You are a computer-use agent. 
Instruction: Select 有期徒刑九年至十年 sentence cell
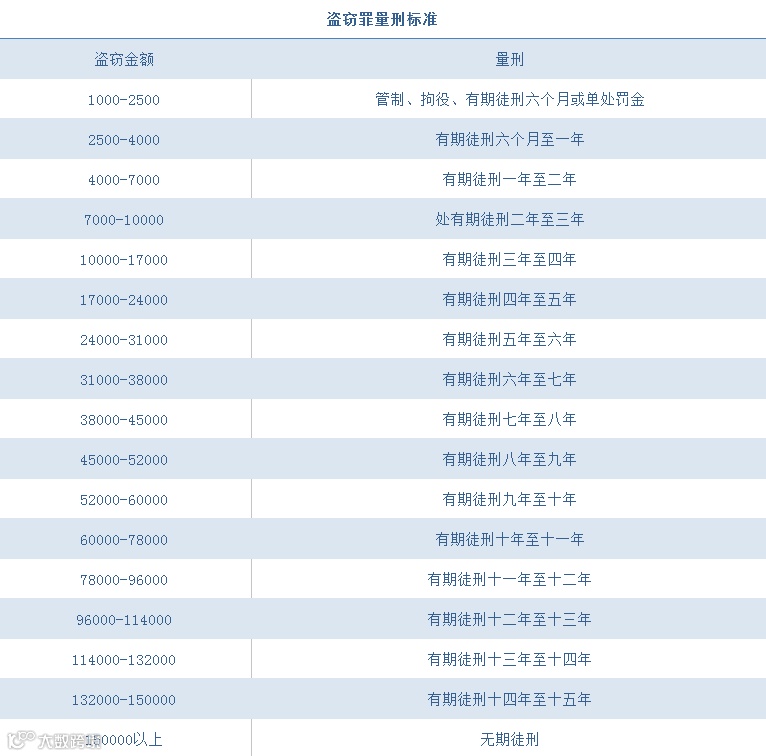point(510,500)
